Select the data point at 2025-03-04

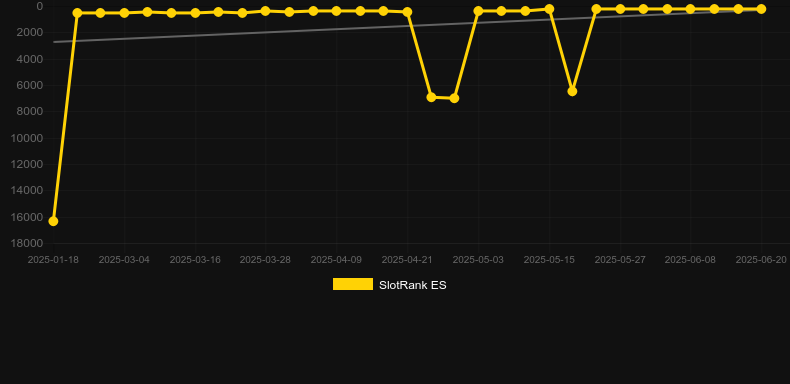pos(124,13)
